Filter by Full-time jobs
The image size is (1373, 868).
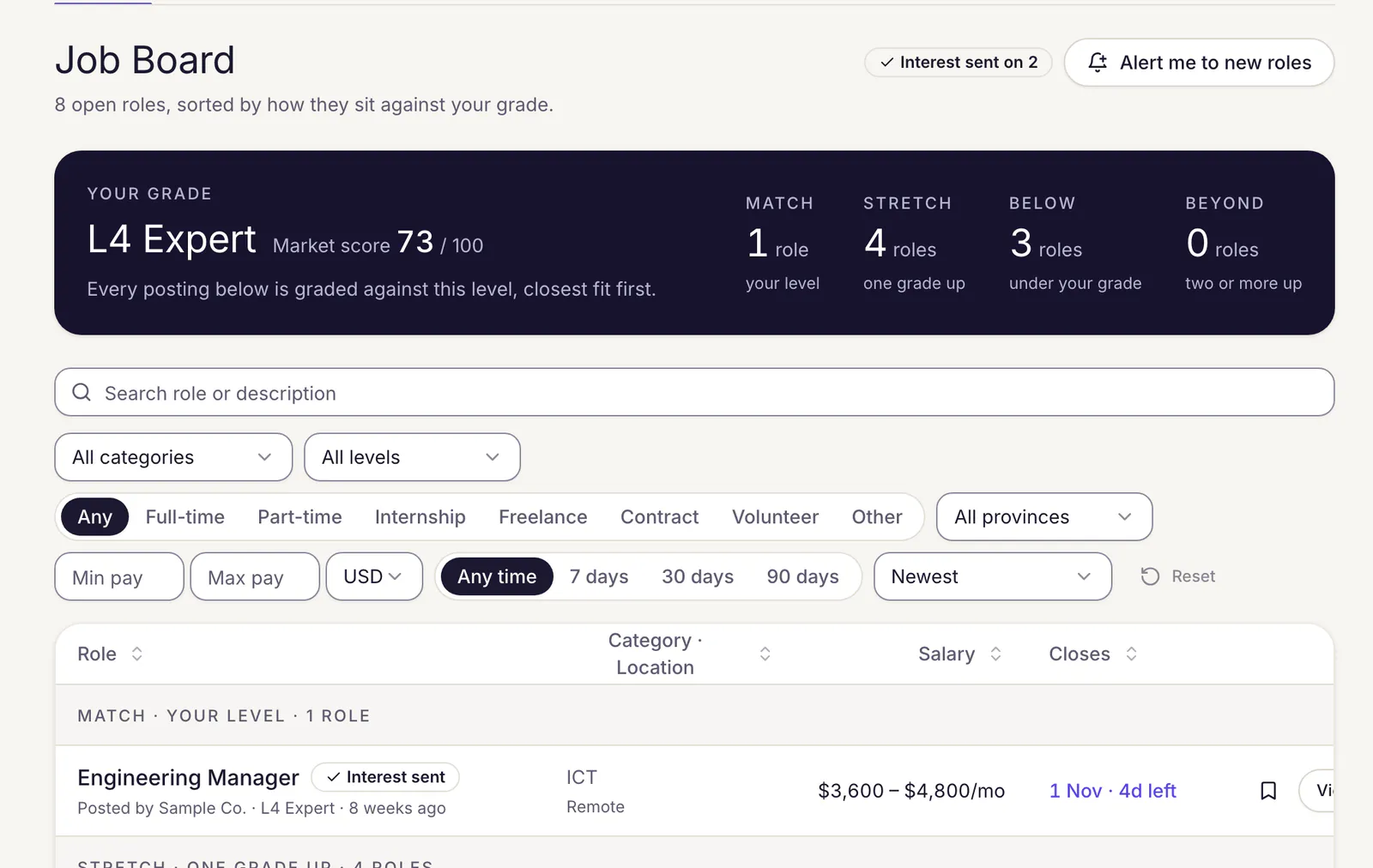coord(185,517)
